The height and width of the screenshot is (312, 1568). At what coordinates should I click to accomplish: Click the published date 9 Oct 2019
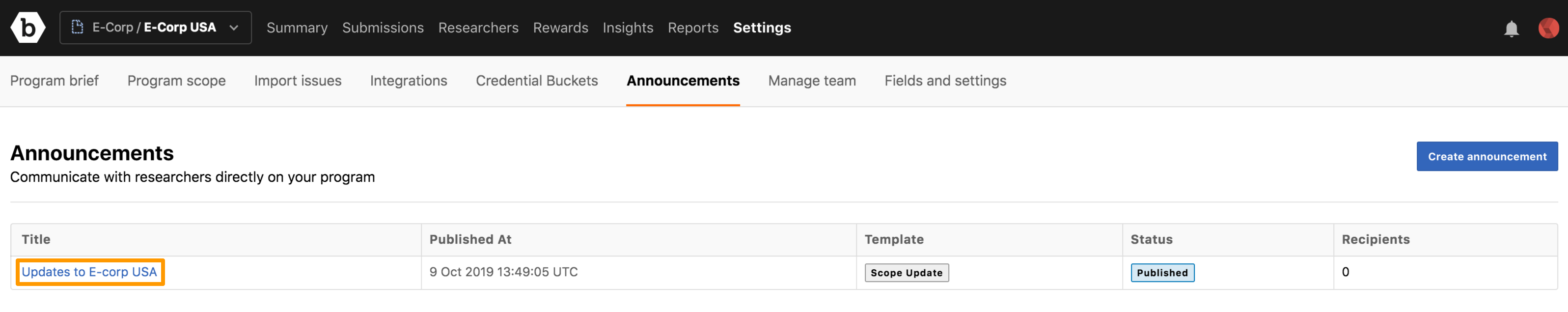pyautogui.click(x=503, y=272)
